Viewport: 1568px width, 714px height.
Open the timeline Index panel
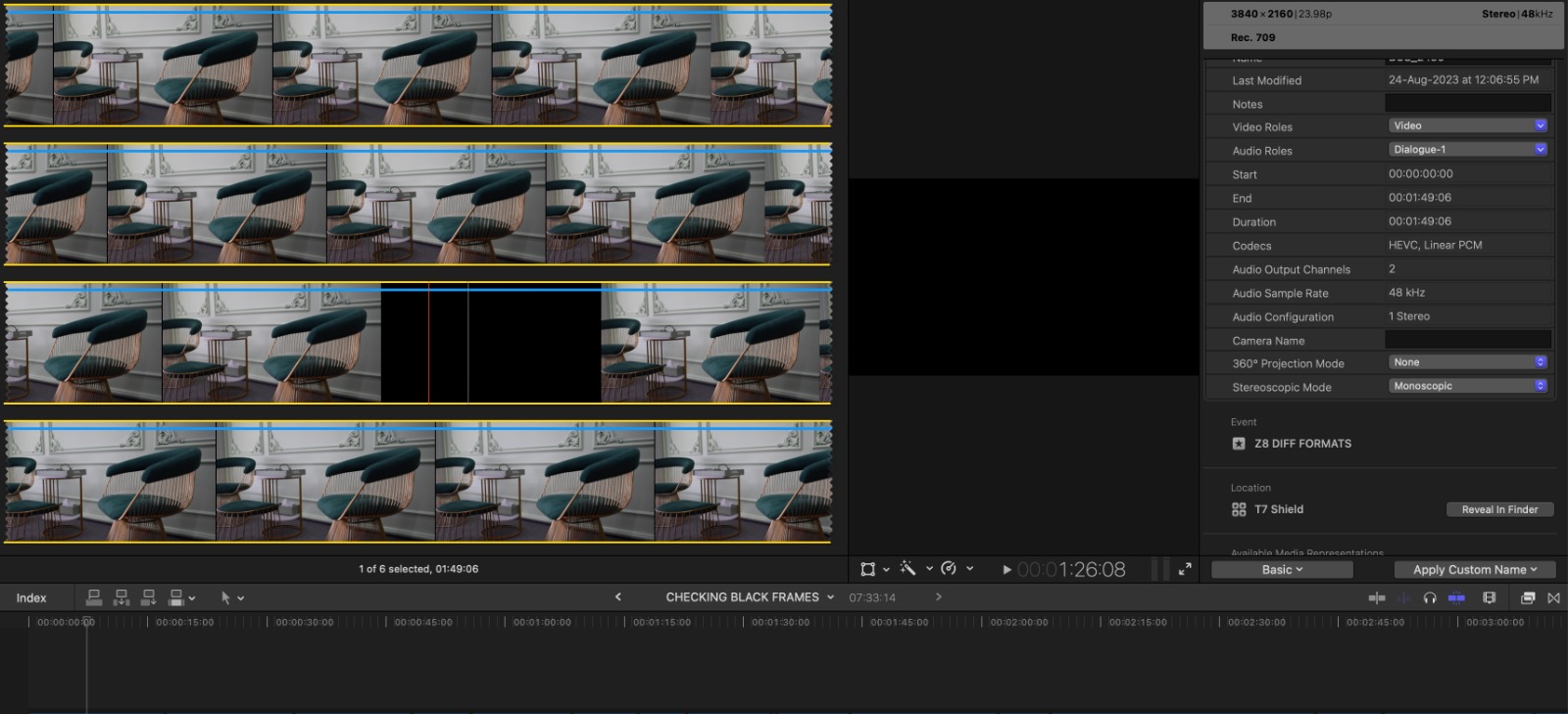pos(31,597)
